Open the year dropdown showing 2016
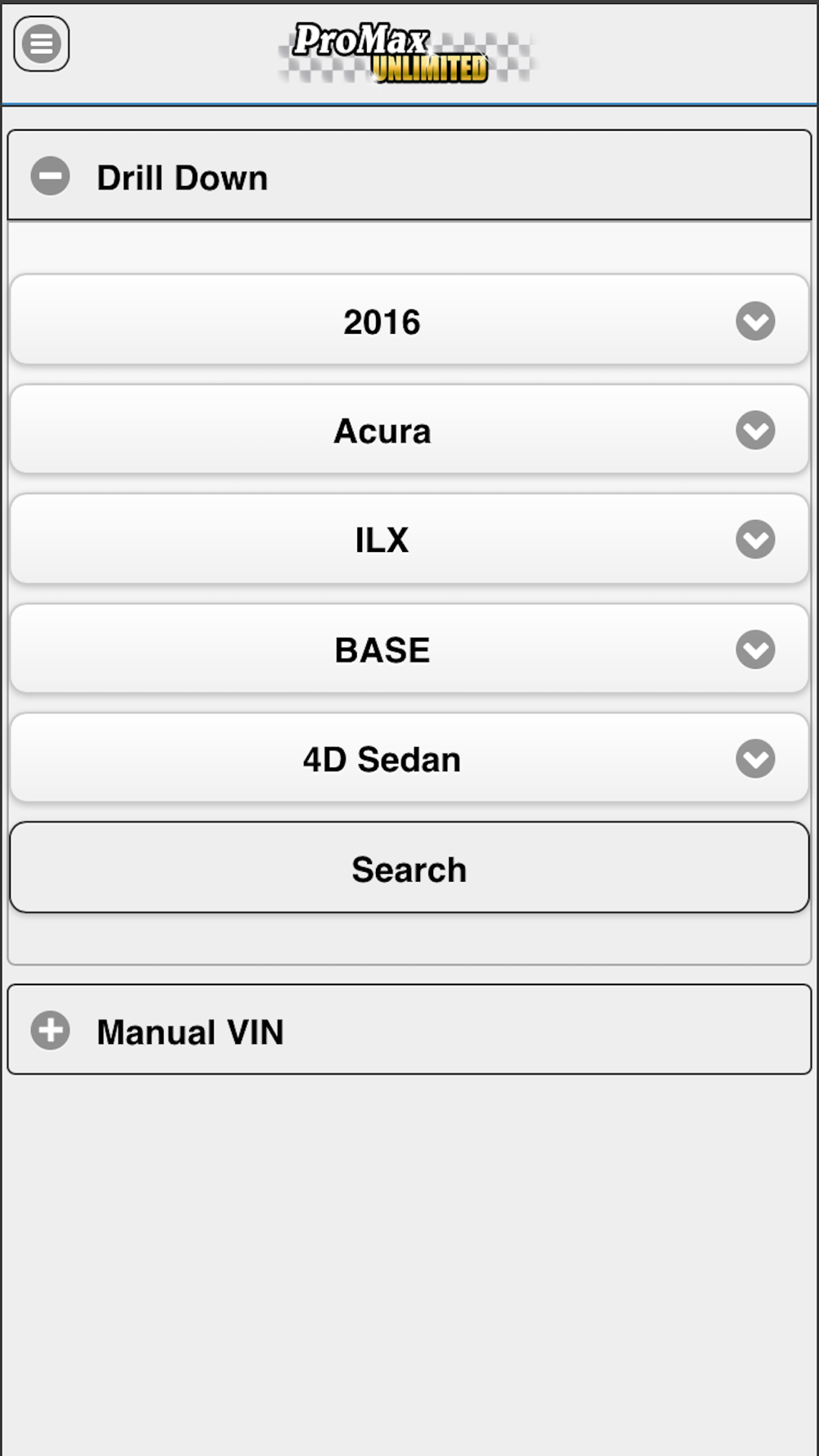Viewport: 819px width, 1456px height. coord(382,321)
